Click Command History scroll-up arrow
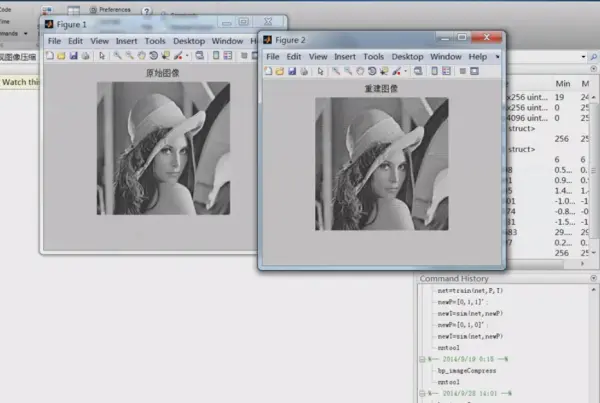This screenshot has width=600, height=403. pos(593,290)
